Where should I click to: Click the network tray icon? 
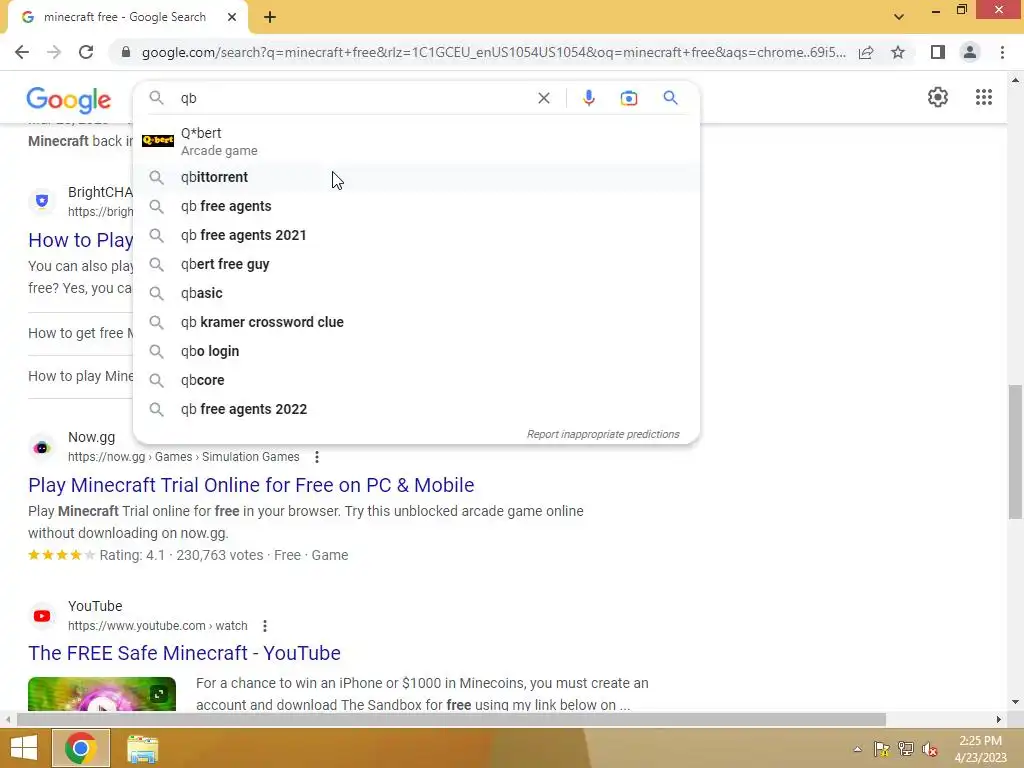pyautogui.click(x=906, y=749)
